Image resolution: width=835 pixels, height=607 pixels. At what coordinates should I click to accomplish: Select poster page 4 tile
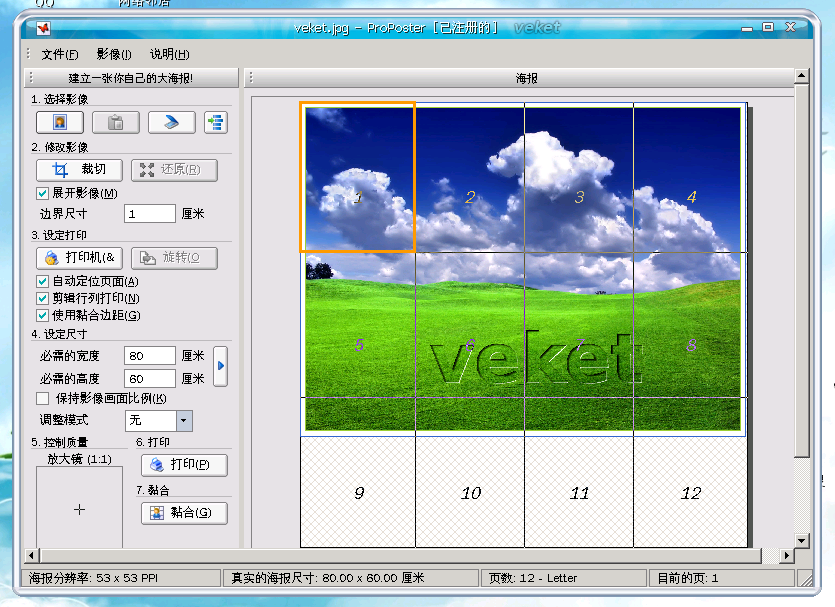click(690, 177)
